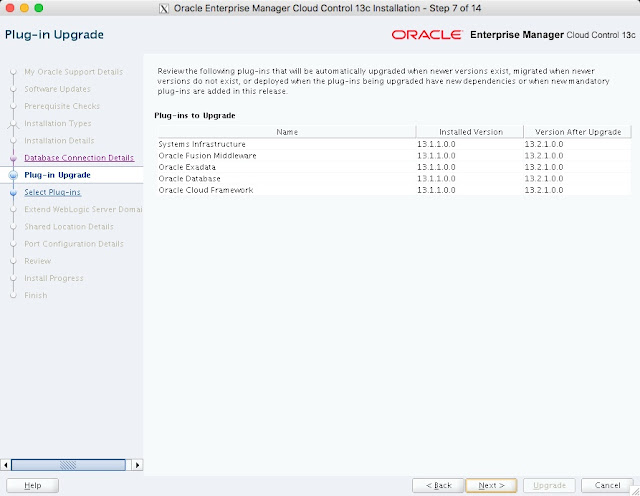Sort by Version After Upgrade header
640x496 pixels.
(578, 132)
